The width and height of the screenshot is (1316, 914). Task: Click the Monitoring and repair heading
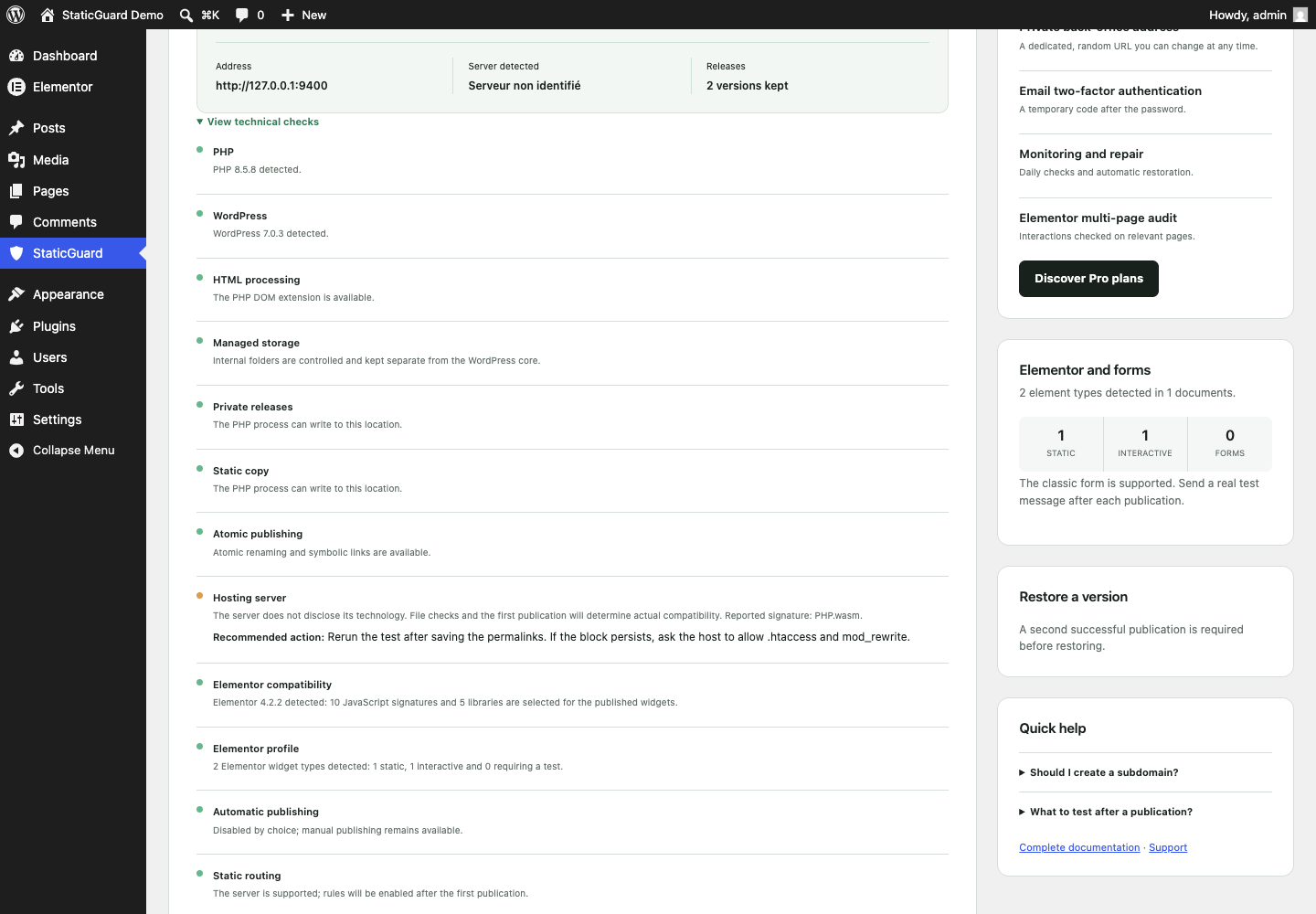pos(1081,154)
